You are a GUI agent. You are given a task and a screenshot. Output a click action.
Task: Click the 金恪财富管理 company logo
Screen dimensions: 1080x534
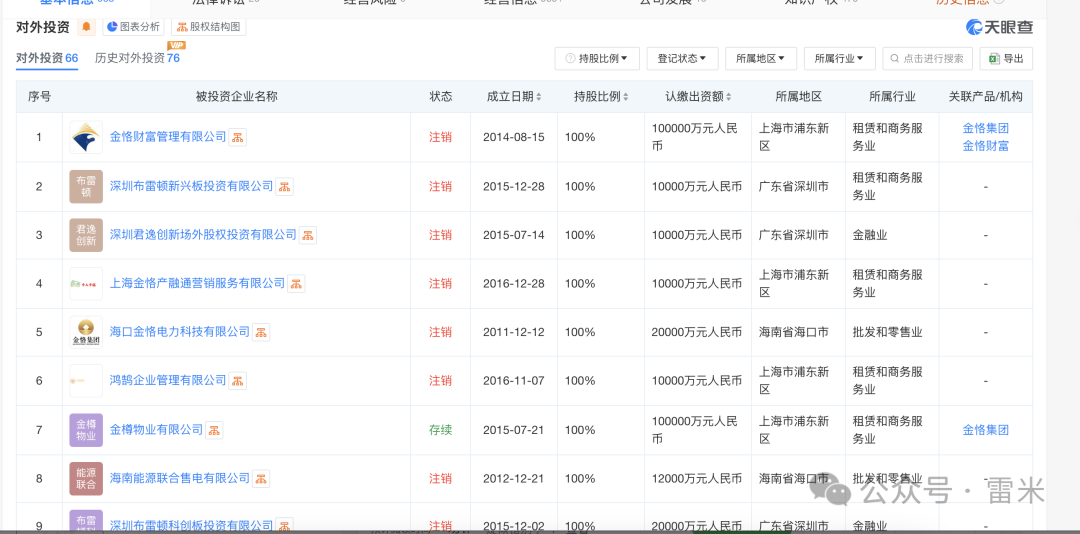pyautogui.click(x=86, y=137)
